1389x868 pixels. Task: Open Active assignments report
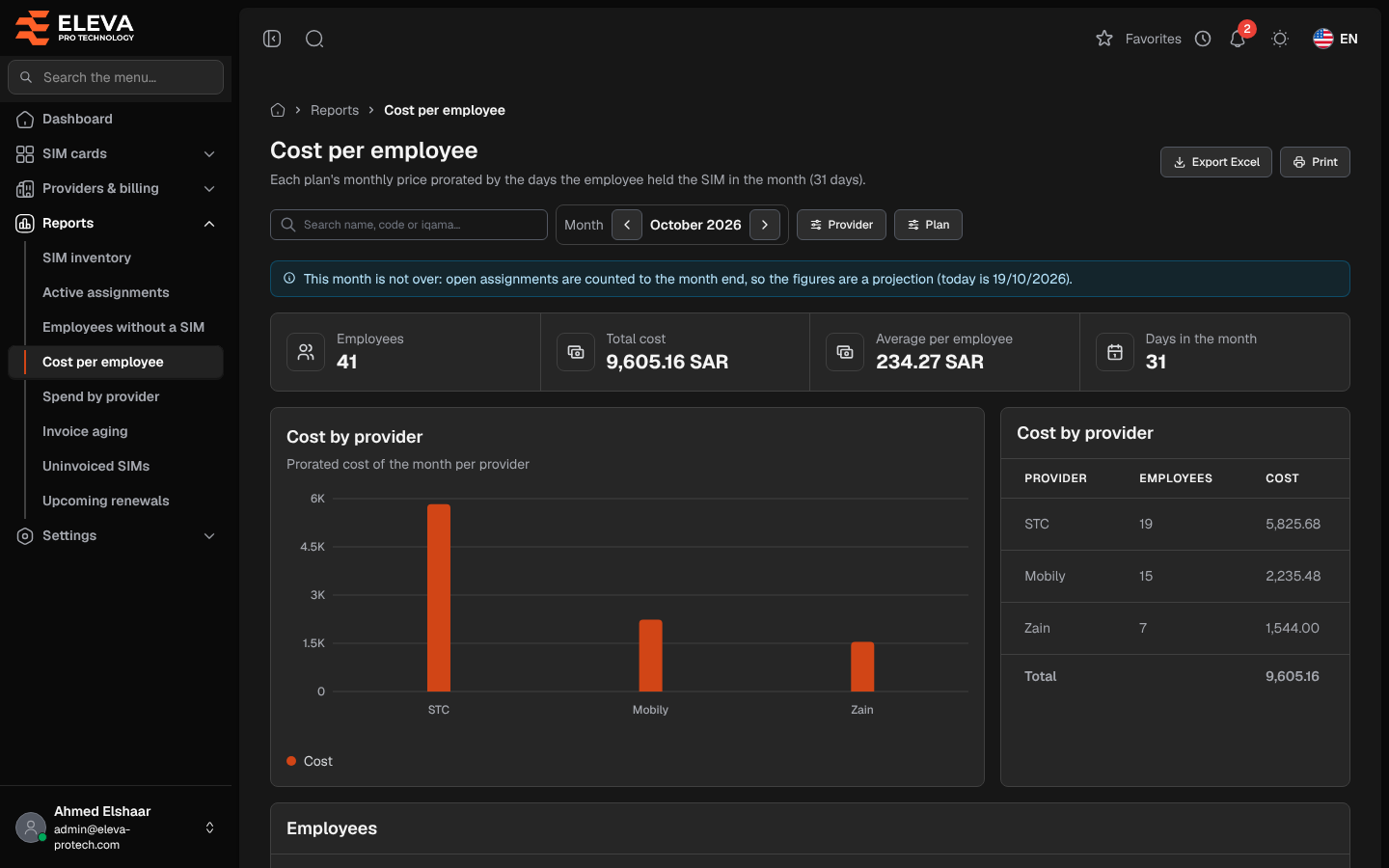coord(106,292)
